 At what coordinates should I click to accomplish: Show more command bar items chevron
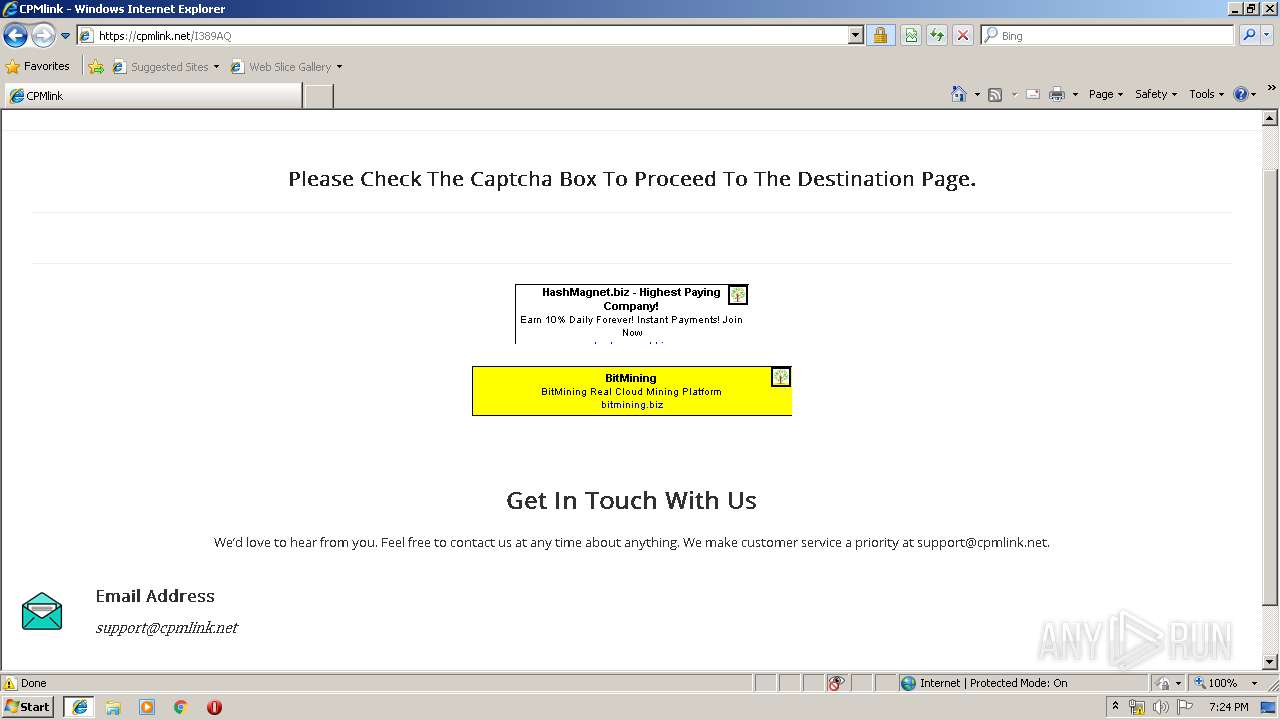[1271, 89]
